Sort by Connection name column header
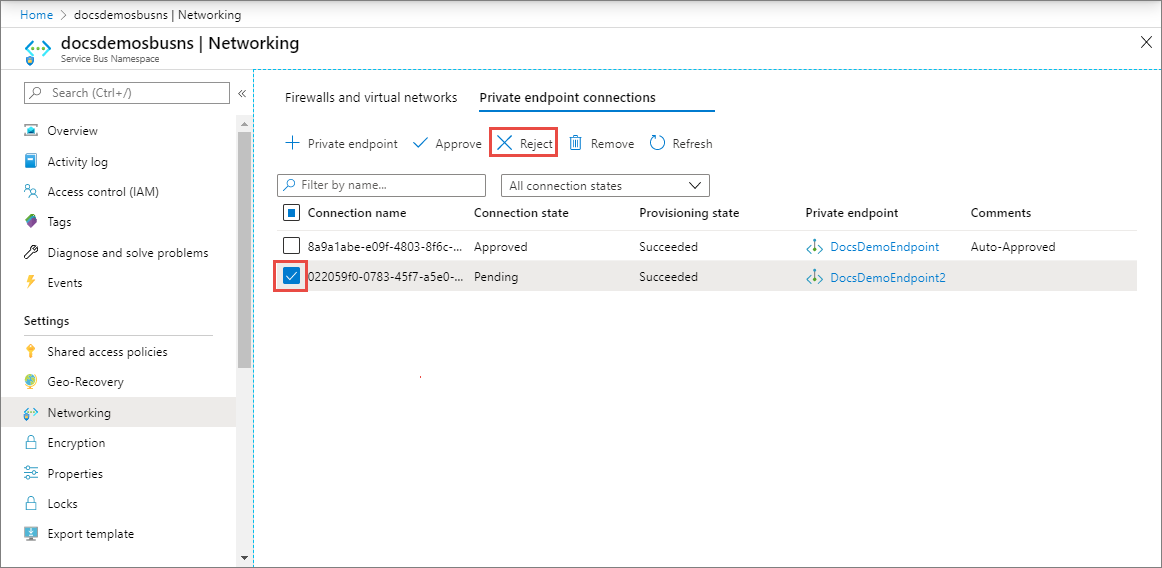 [357, 213]
